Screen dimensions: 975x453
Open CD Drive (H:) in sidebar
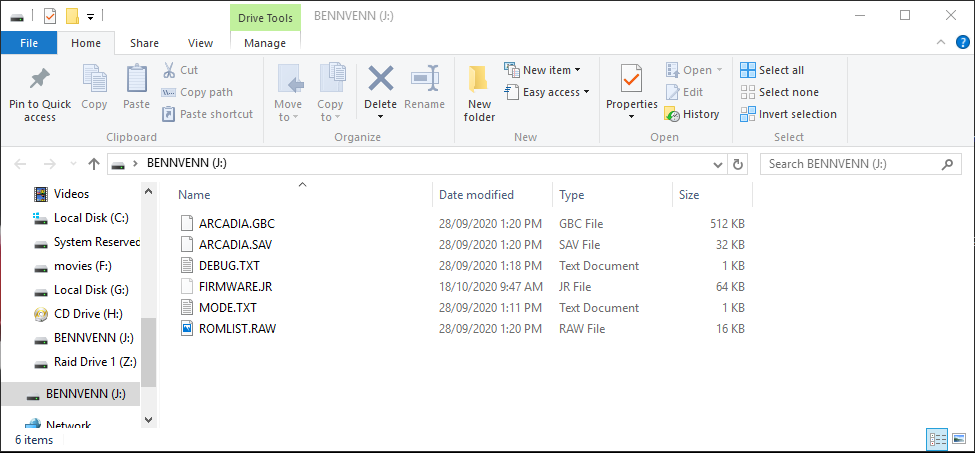click(90, 314)
